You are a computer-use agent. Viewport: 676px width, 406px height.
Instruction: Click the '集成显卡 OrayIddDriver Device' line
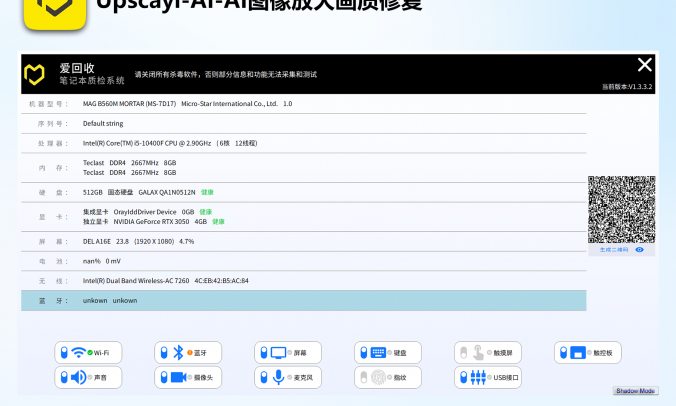[x=138, y=212]
